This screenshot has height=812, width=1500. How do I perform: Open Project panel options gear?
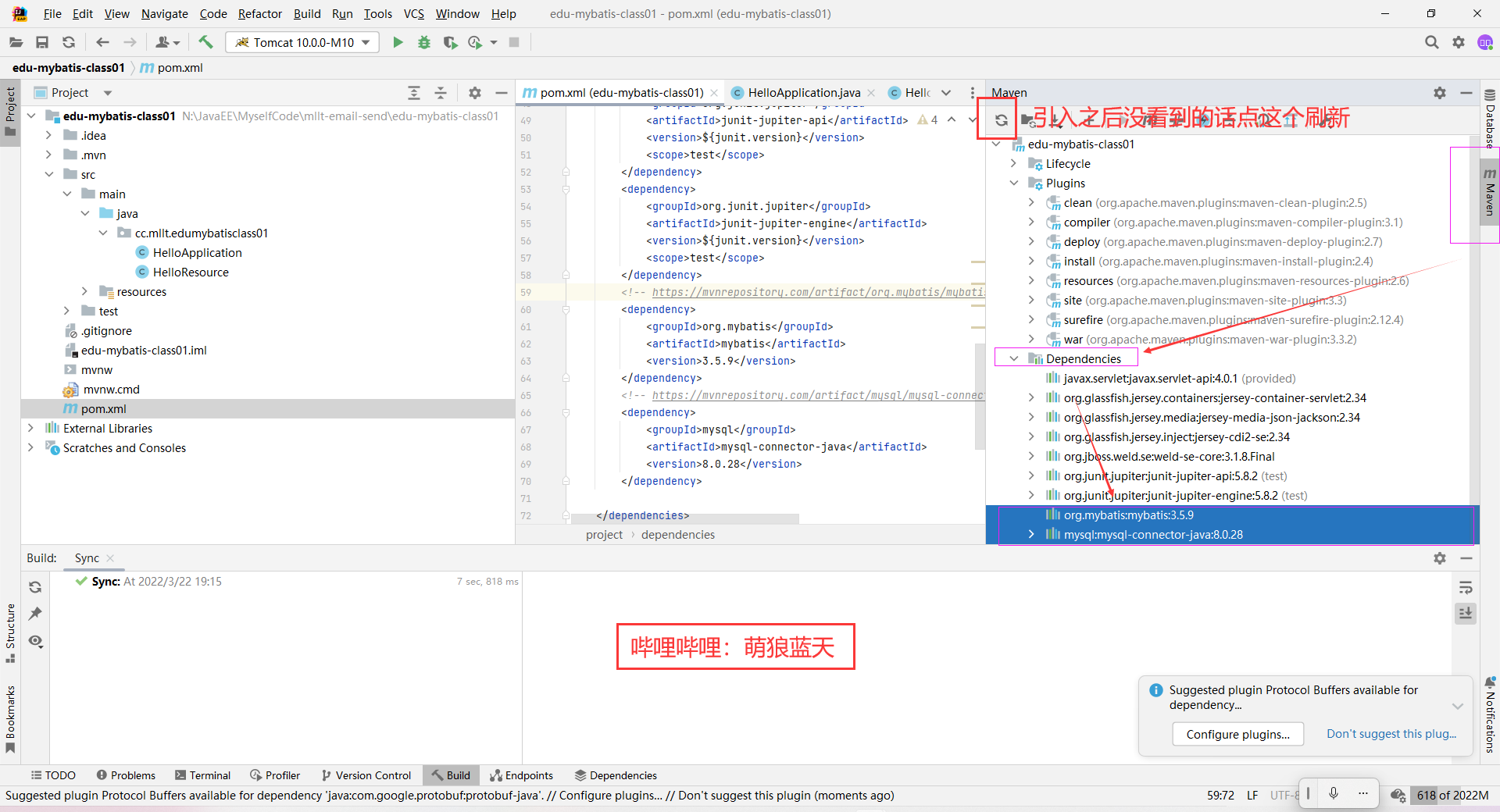coord(475,93)
